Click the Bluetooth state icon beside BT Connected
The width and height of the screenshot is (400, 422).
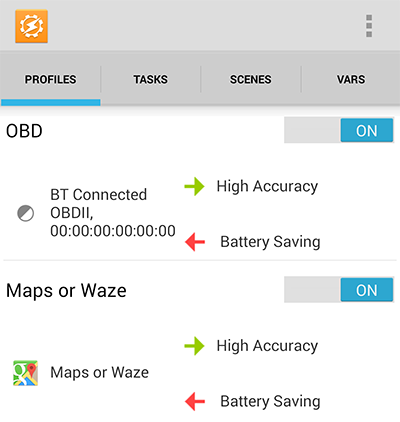pos(26,213)
